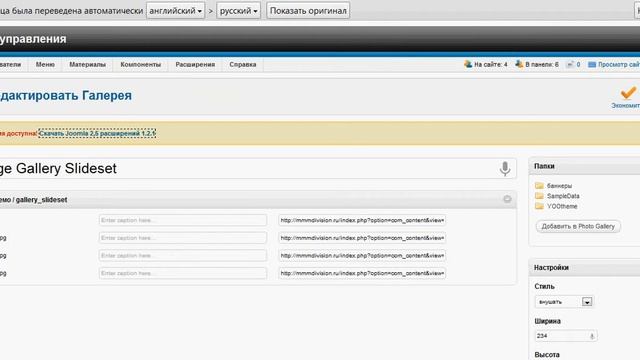Open the Материалы menu
The height and width of the screenshot is (360, 640).
click(87, 64)
